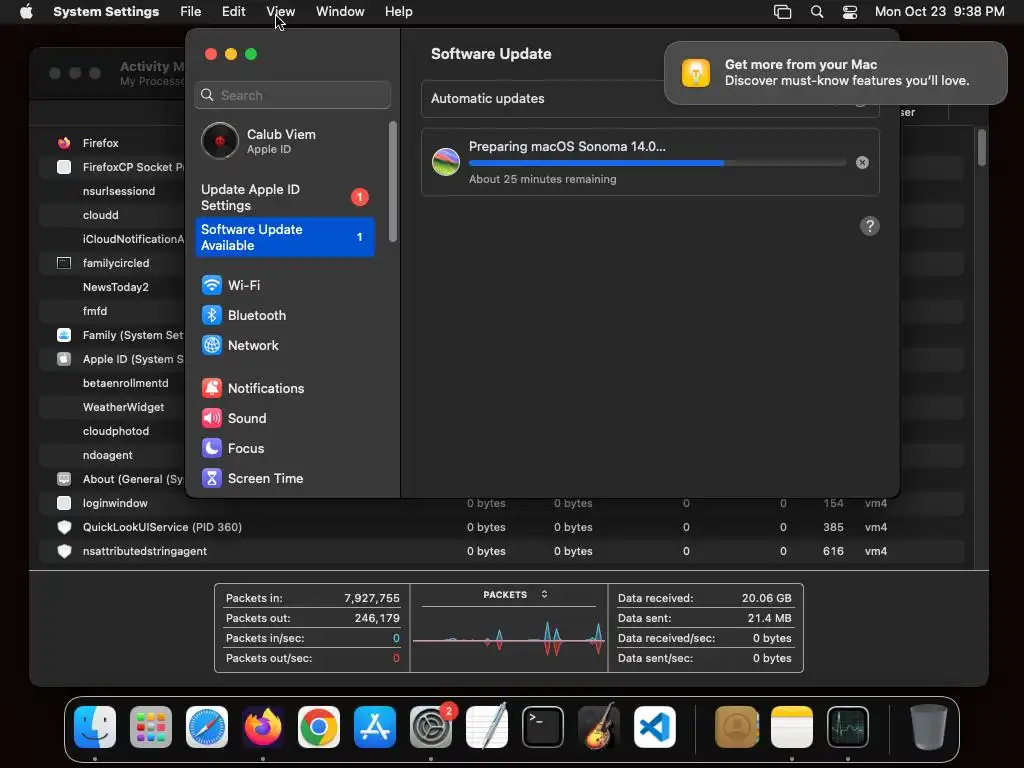Screen dimensions: 1024x768
Task: Open GarageBand from the Dock
Action: pyautogui.click(x=599, y=727)
